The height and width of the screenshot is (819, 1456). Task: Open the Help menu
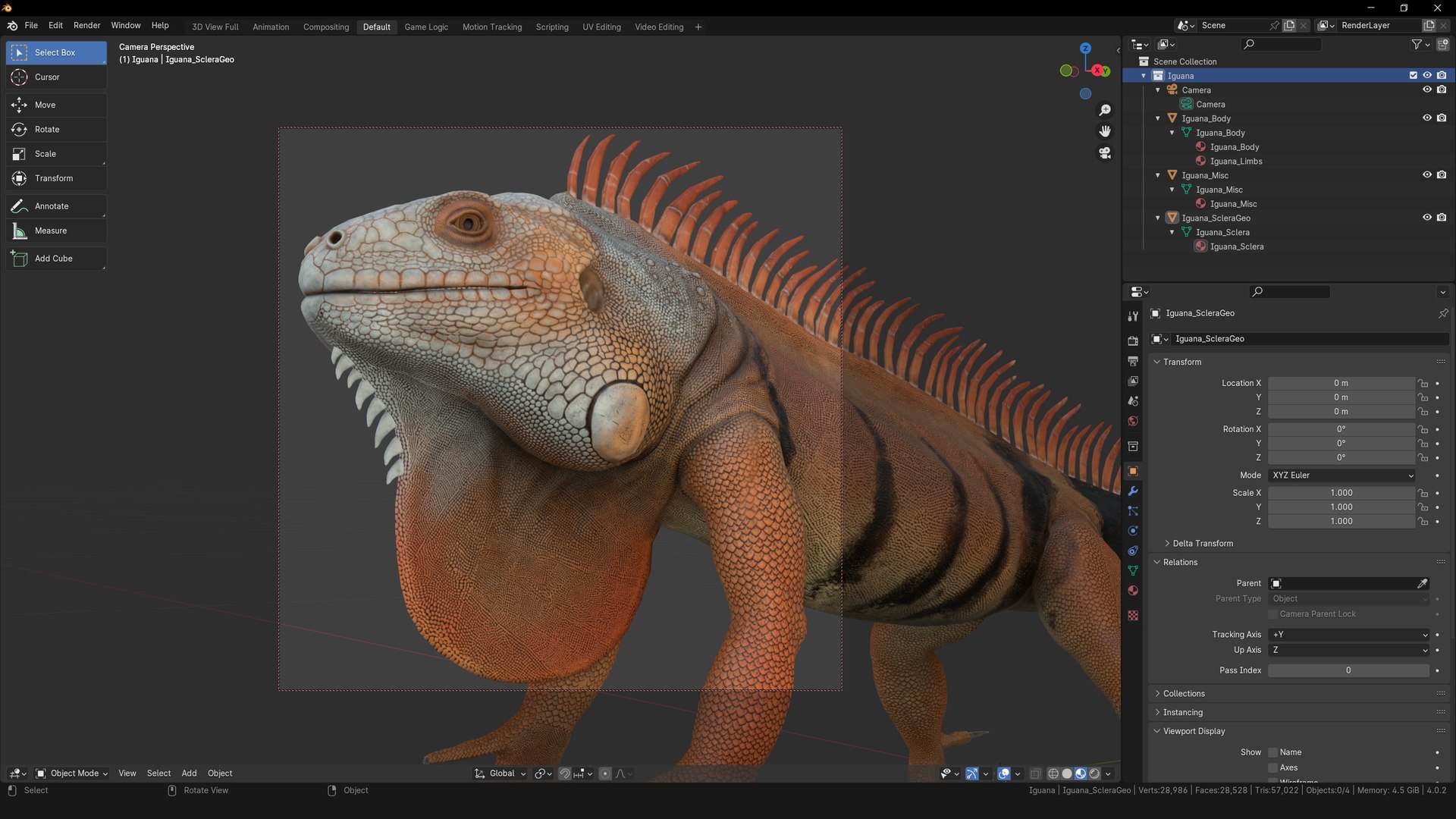click(160, 26)
